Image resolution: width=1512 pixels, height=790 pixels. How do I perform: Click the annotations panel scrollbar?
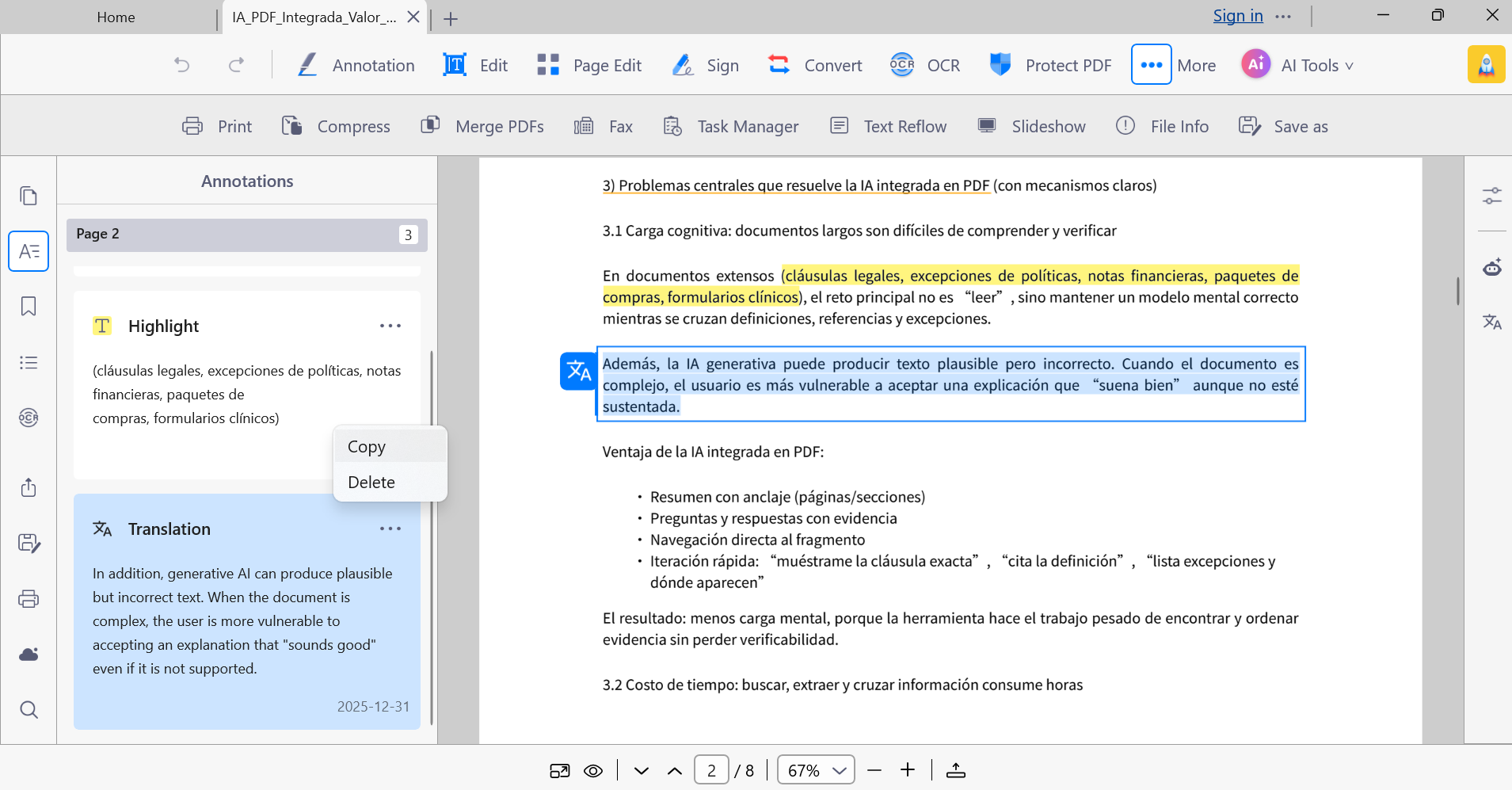(x=432, y=537)
